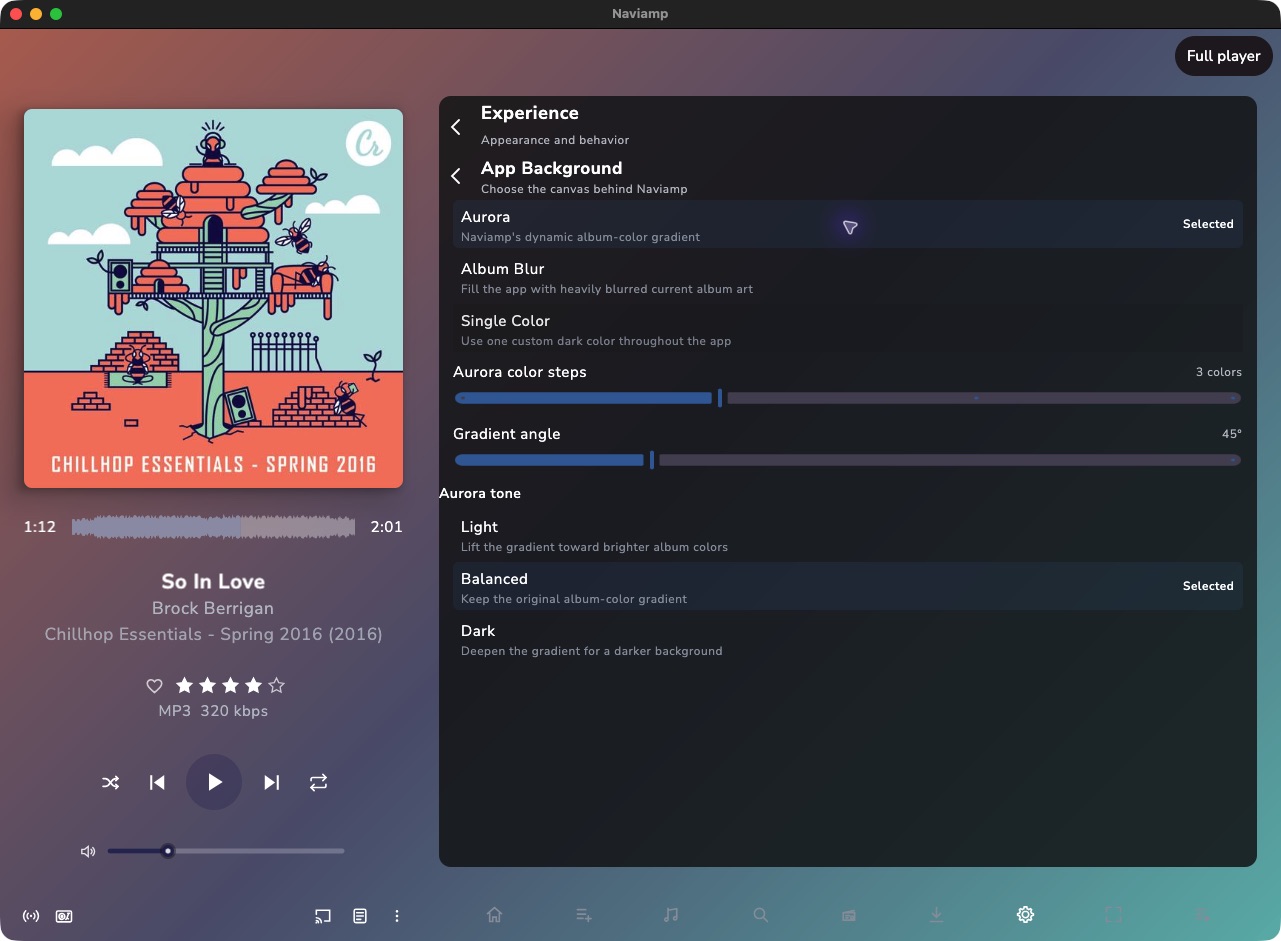The height and width of the screenshot is (941, 1281).
Task: Choose the Light aurora tone
Action: pos(848,535)
